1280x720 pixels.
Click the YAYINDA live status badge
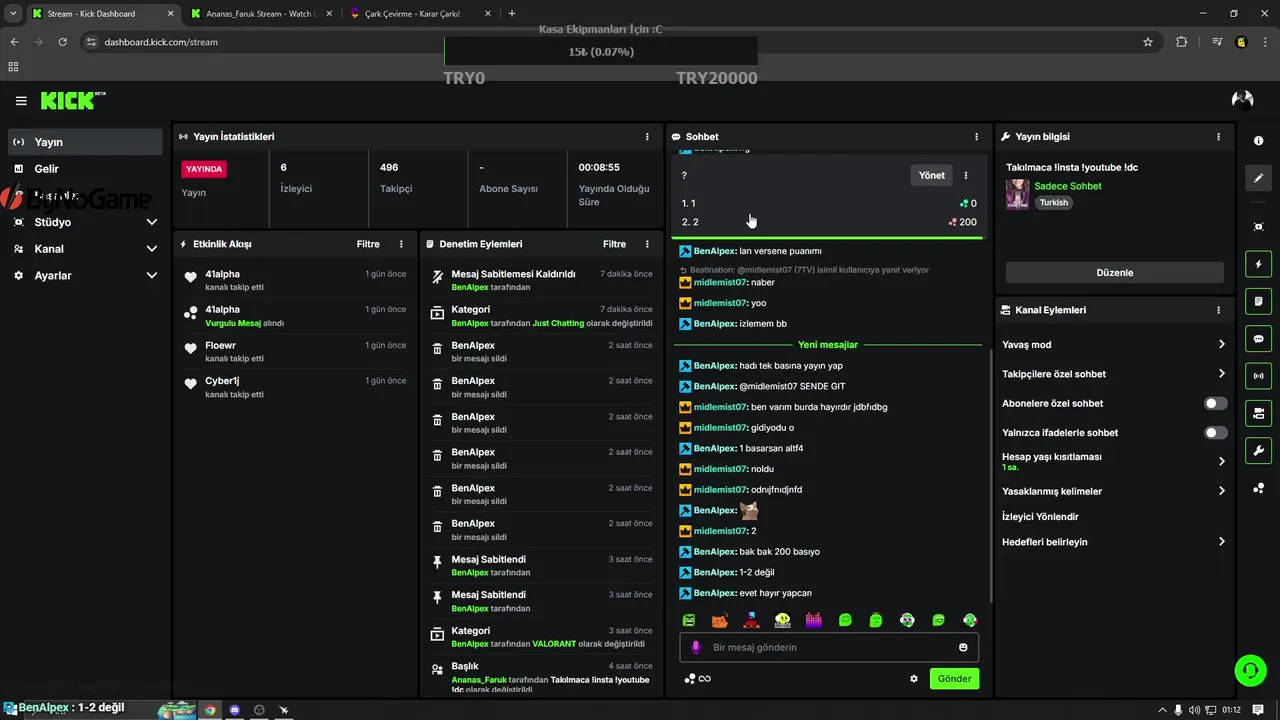coord(204,169)
